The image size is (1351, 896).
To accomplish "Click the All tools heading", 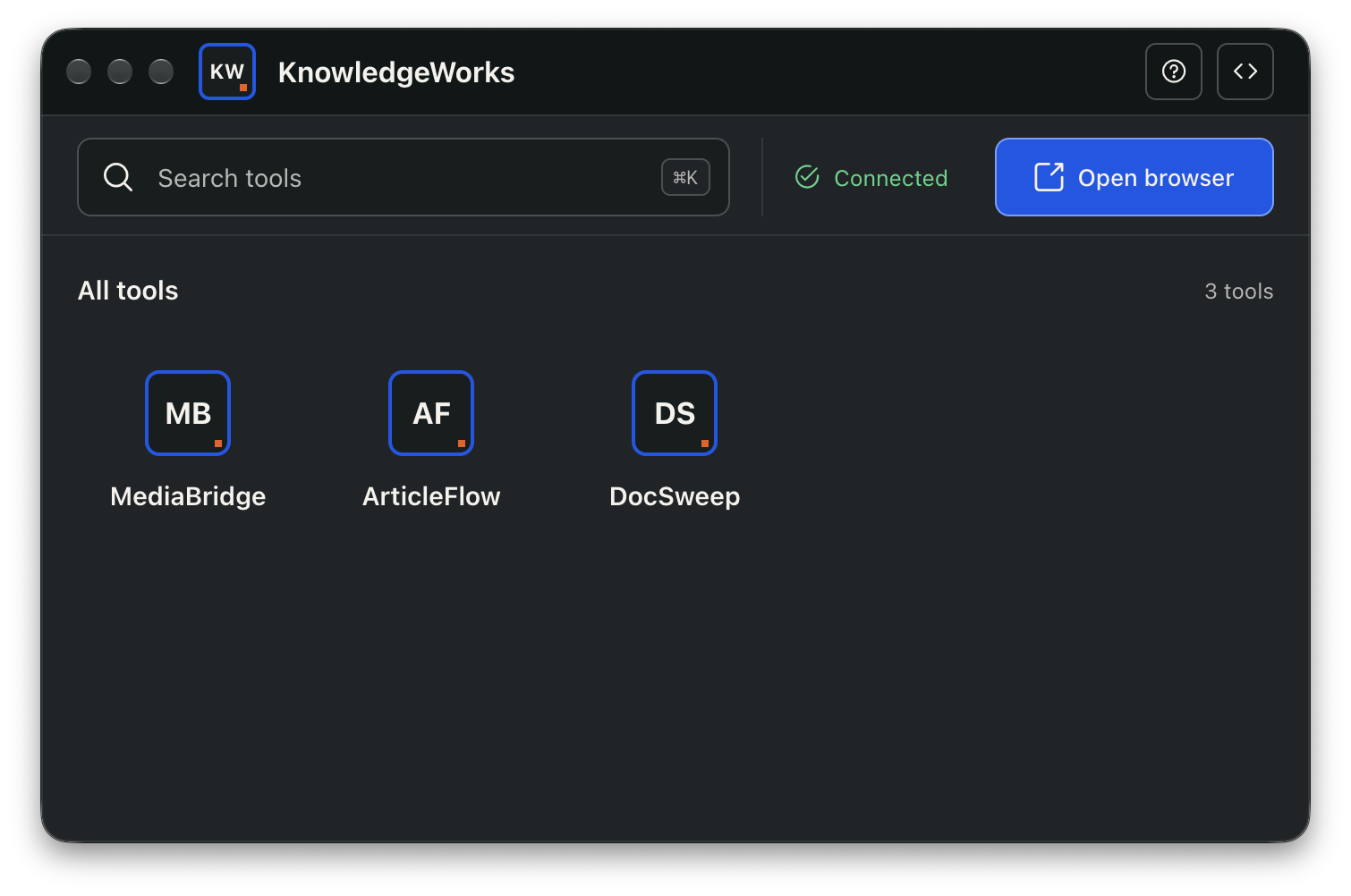I will pos(128,291).
